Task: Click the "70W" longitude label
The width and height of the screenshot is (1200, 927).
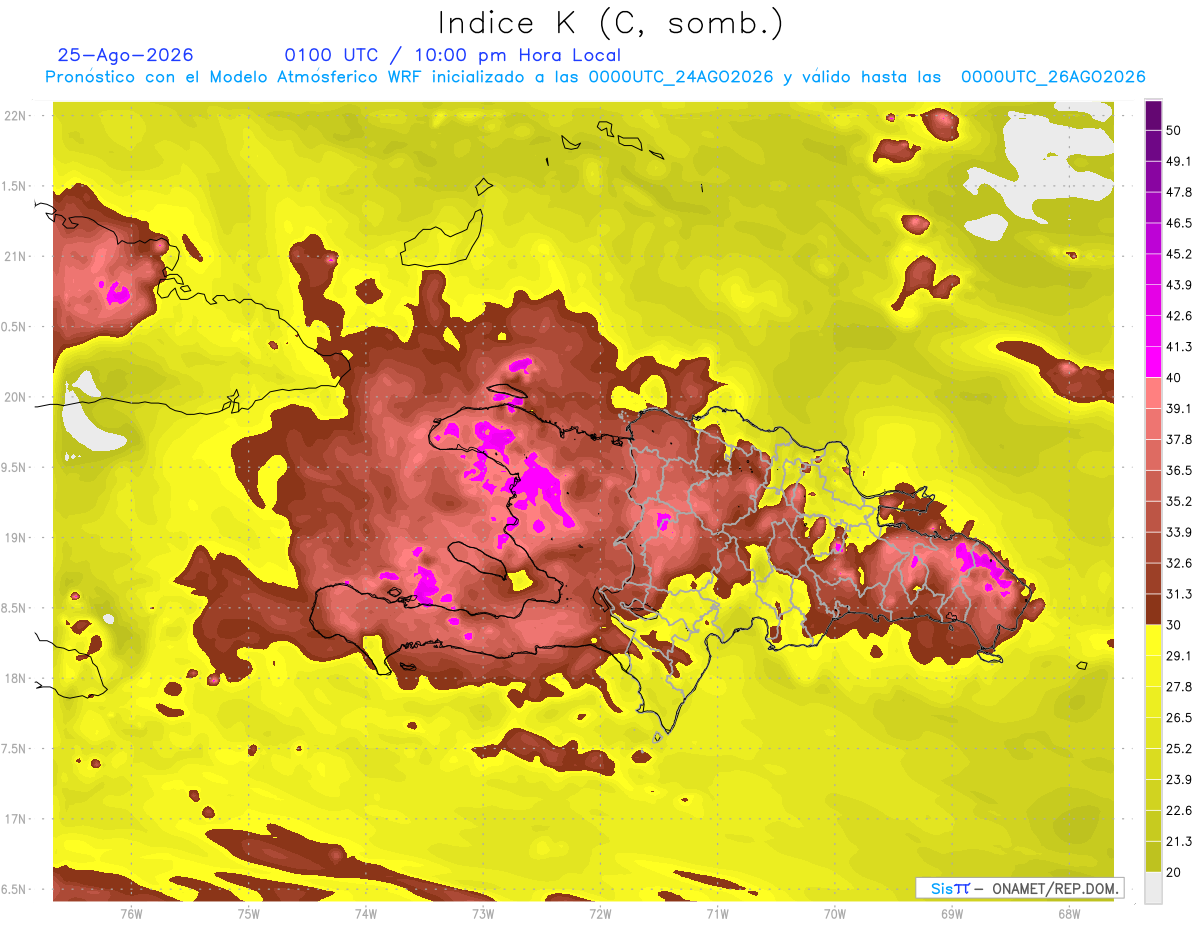Action: point(834,914)
